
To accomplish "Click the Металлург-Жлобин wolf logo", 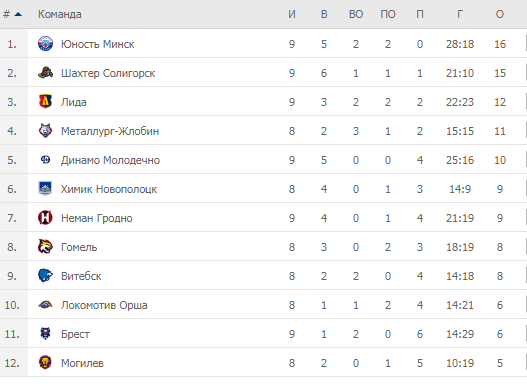I will click(x=45, y=130).
